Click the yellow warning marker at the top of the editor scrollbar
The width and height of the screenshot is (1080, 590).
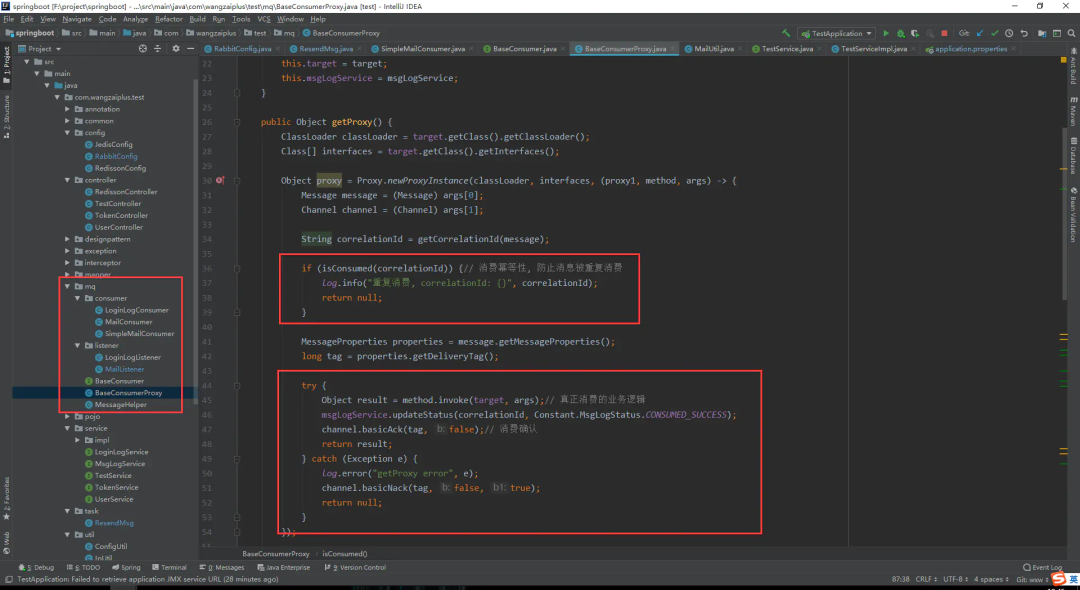[x=1063, y=61]
